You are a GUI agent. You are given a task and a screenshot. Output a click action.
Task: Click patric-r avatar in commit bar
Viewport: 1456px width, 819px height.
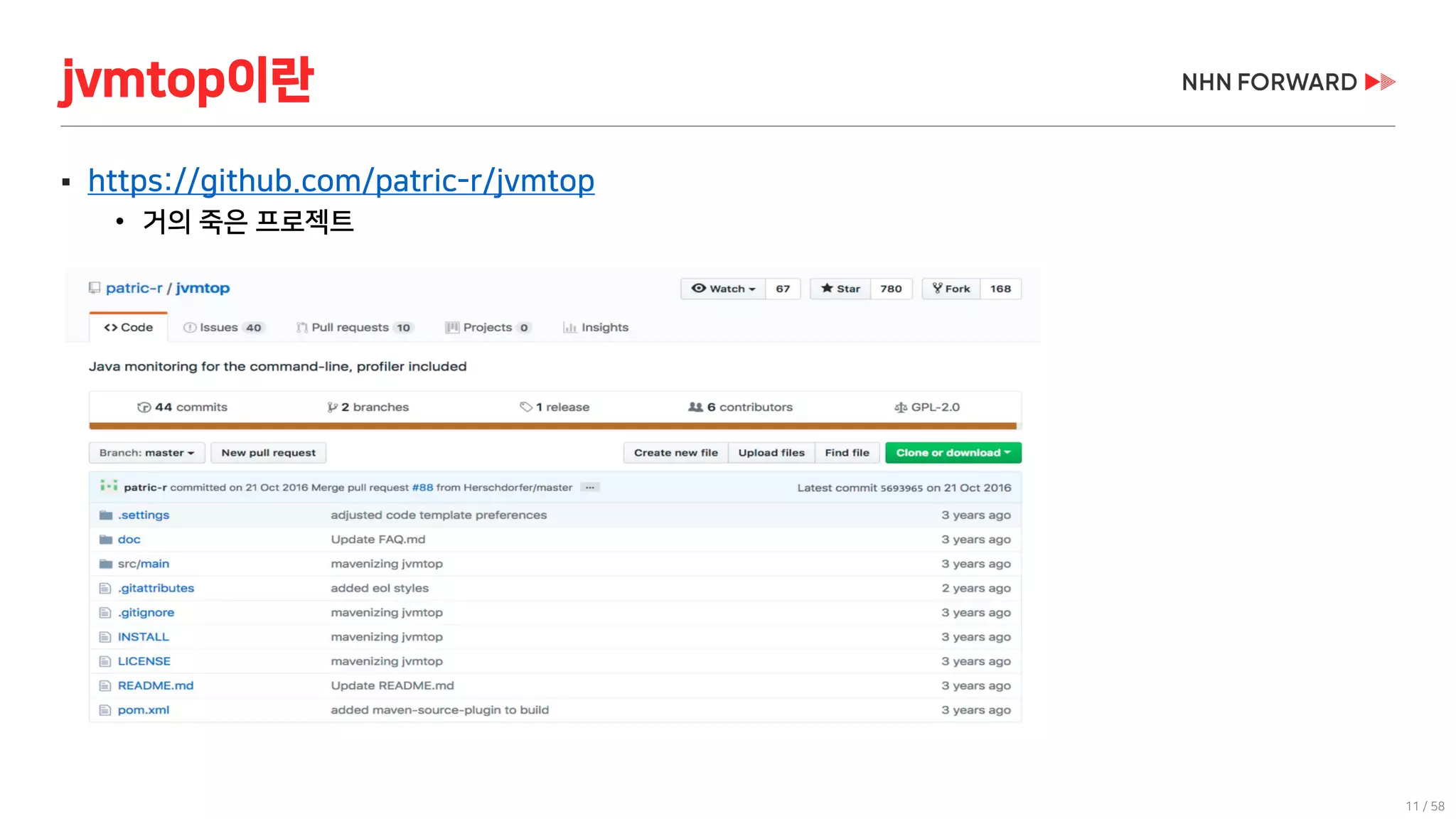[x=109, y=486]
